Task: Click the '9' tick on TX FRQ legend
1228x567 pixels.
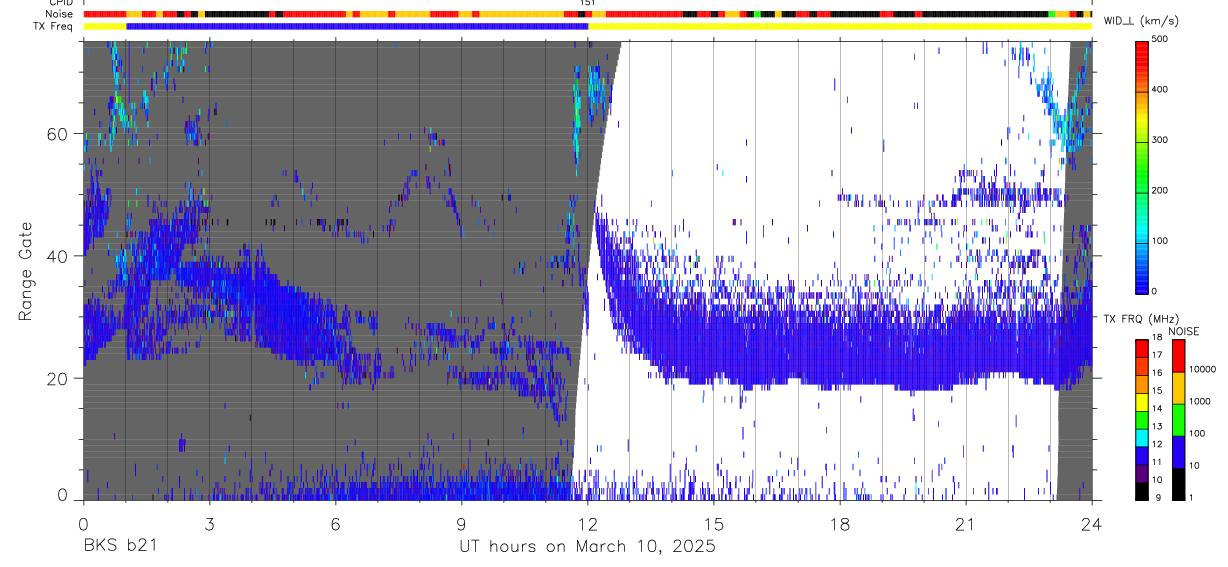Action: pyautogui.click(x=1158, y=497)
